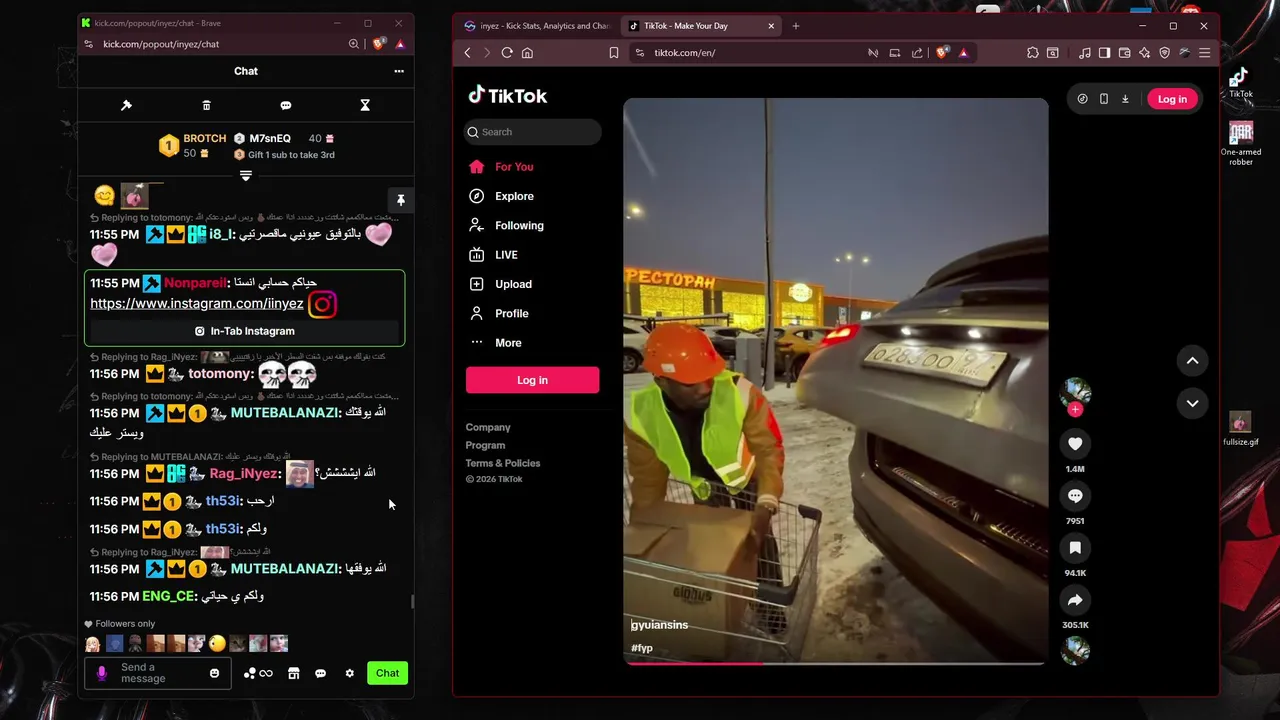Open the Brave Leo AI sparkle icon
The image size is (1280, 720).
1145,53
